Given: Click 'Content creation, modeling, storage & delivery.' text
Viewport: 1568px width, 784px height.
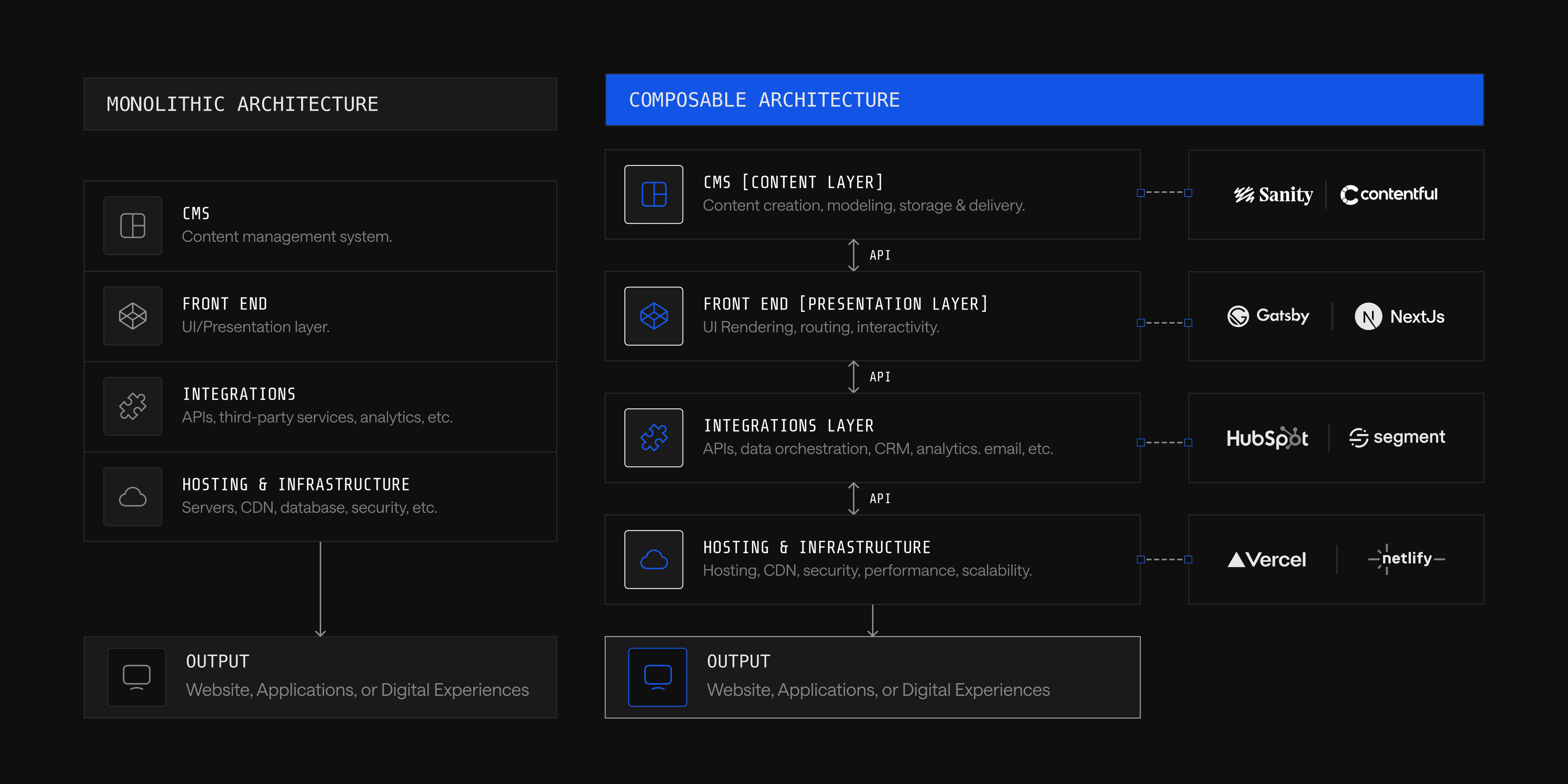Looking at the screenshot, I should (x=864, y=206).
